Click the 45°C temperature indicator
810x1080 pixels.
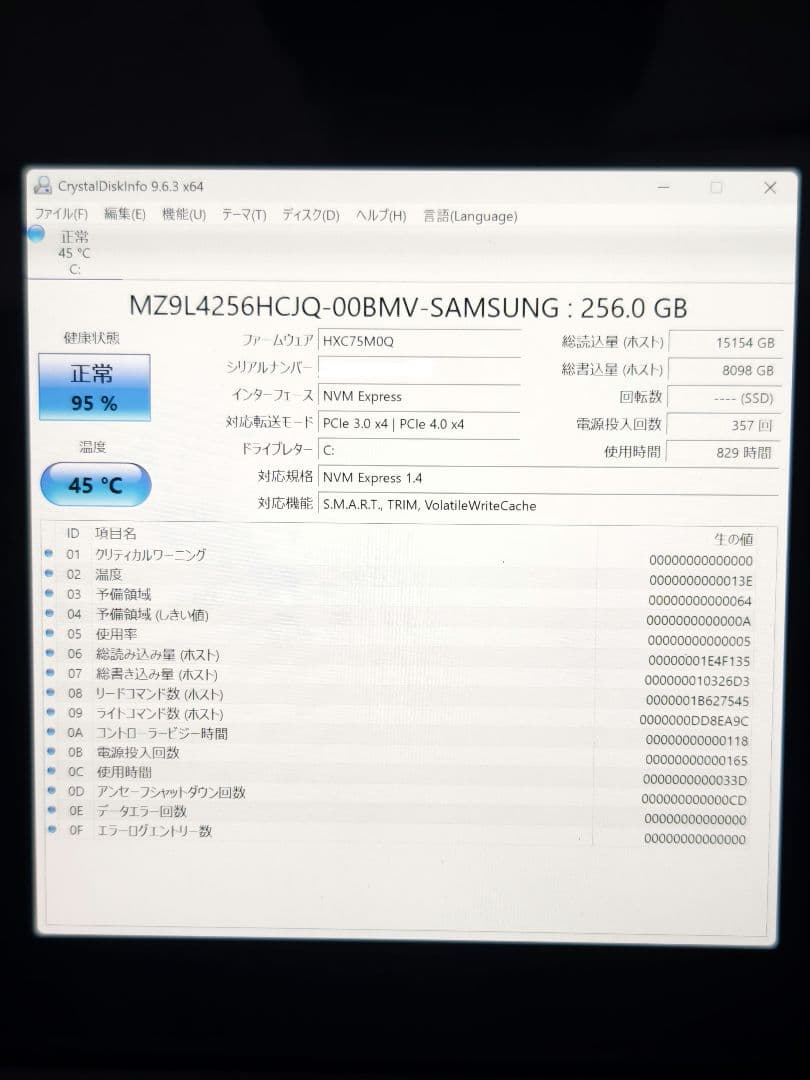point(95,485)
